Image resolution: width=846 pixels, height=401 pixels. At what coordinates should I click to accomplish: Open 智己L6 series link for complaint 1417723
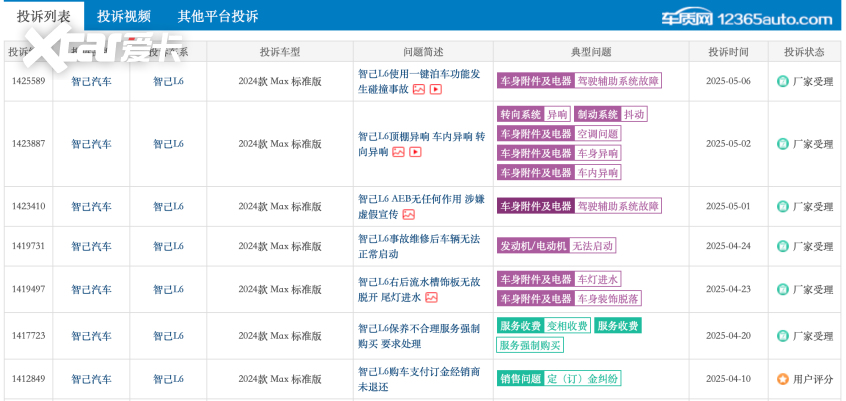pos(168,336)
